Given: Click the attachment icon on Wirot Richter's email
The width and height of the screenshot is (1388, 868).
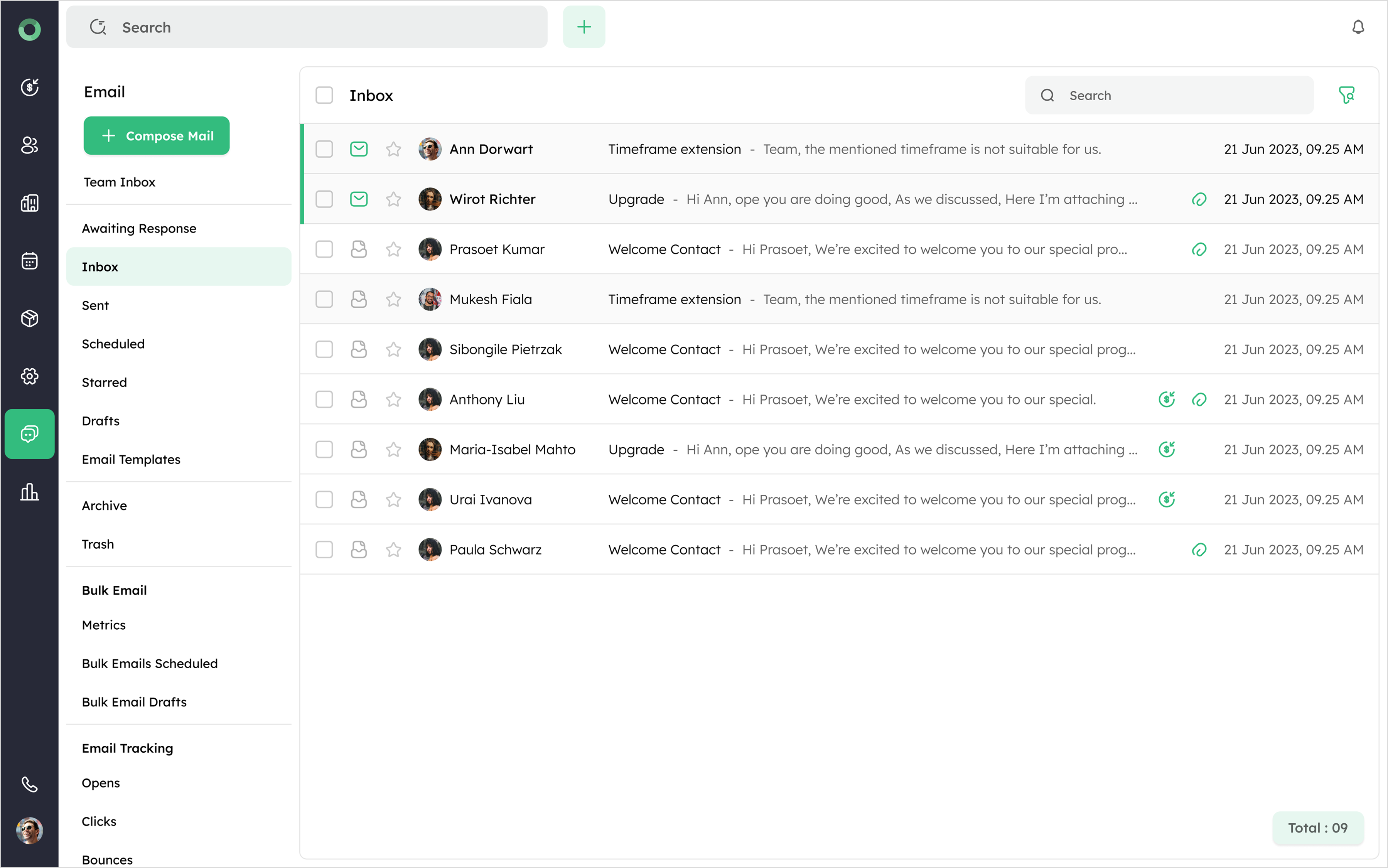Looking at the screenshot, I should tap(1199, 199).
